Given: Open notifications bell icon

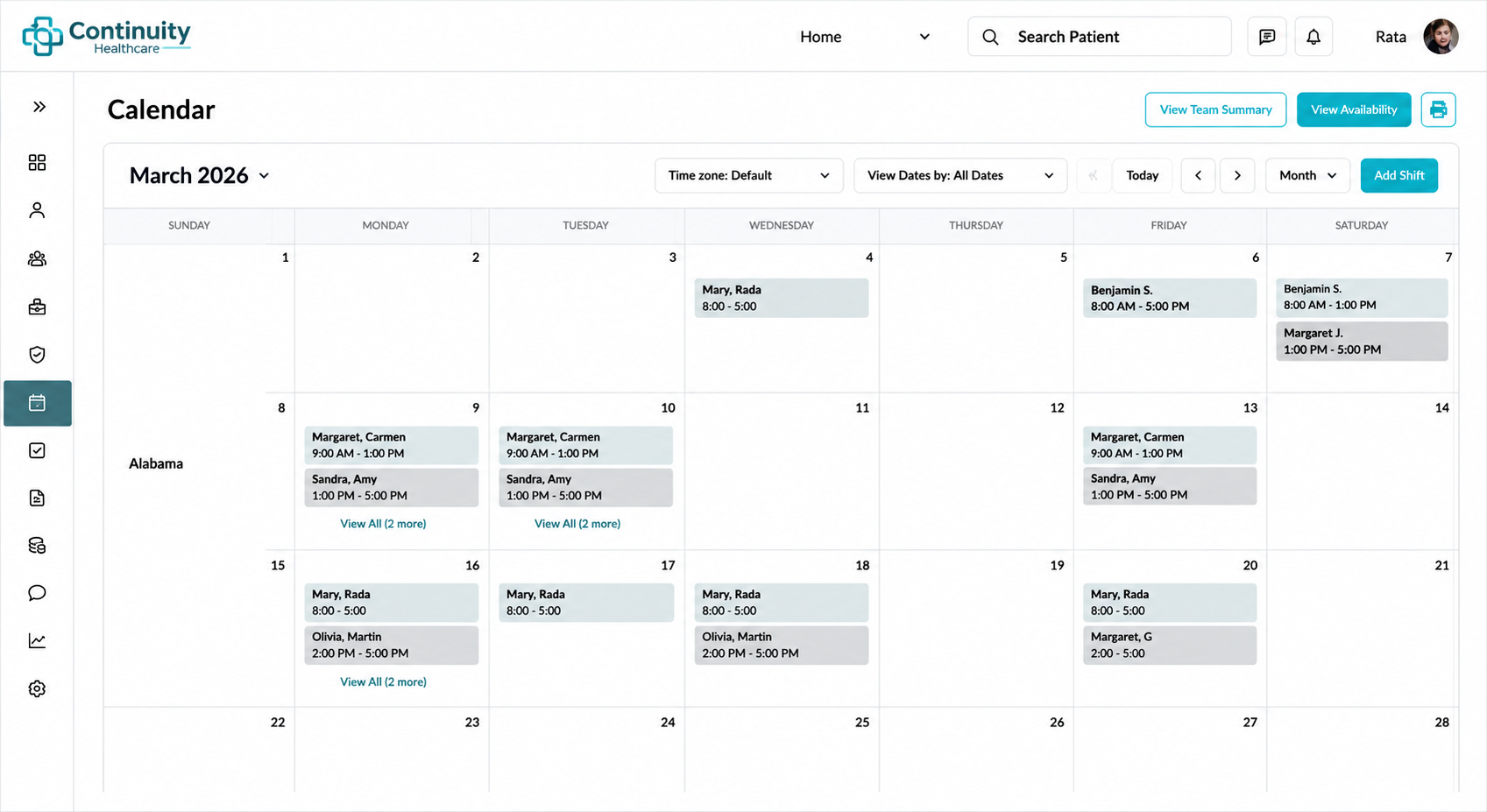Looking at the screenshot, I should pos(1314,37).
